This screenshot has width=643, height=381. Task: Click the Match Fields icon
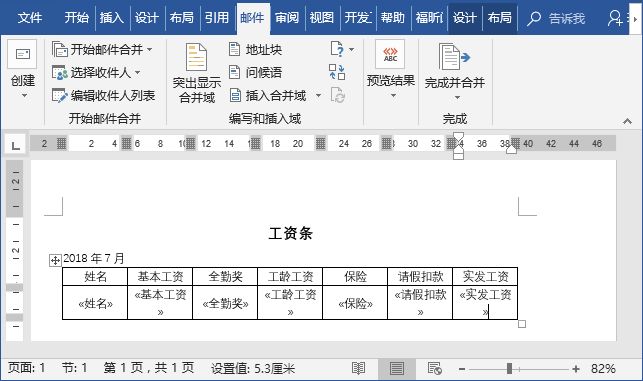click(337, 72)
